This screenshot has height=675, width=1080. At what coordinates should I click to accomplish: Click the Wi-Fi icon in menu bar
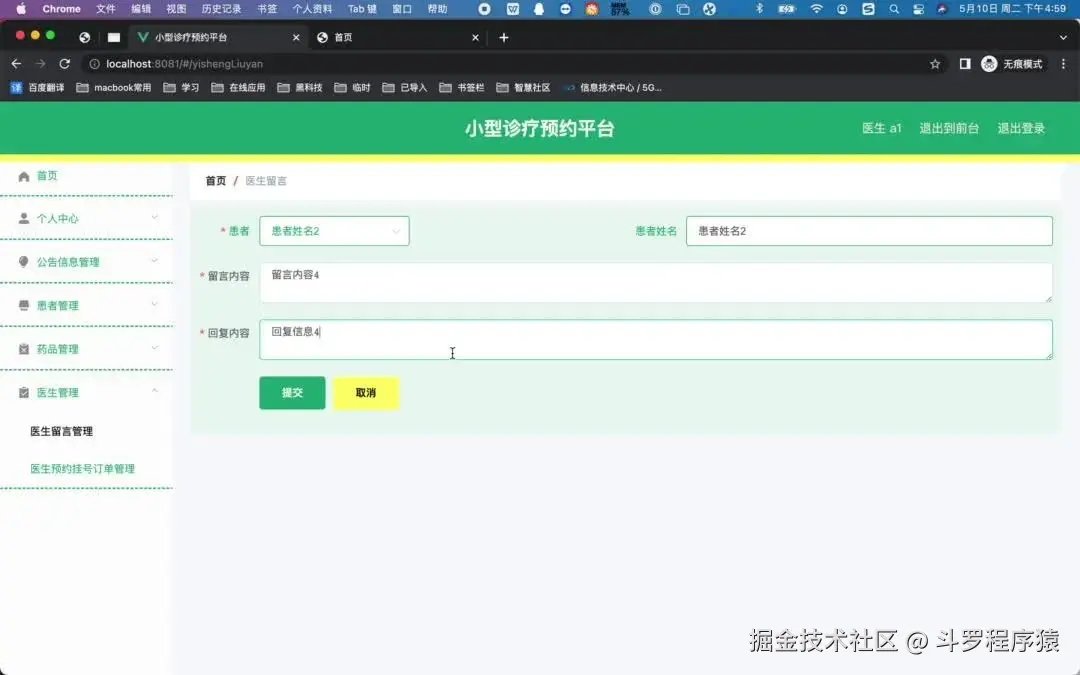816,9
